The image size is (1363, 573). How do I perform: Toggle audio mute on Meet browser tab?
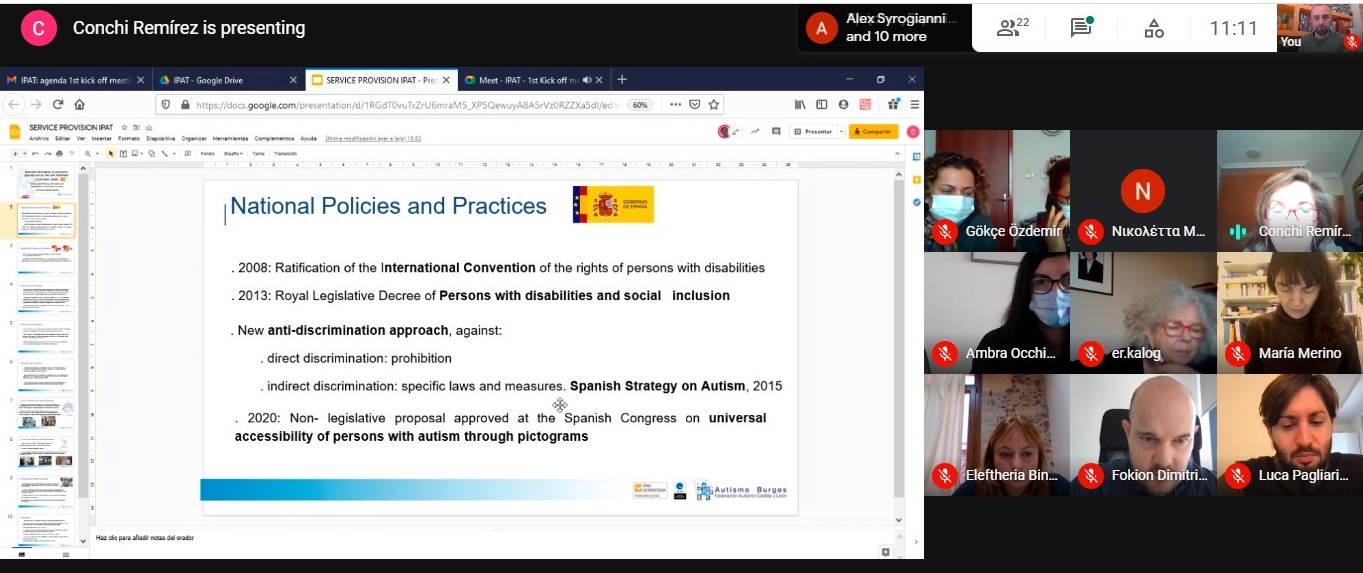[587, 80]
